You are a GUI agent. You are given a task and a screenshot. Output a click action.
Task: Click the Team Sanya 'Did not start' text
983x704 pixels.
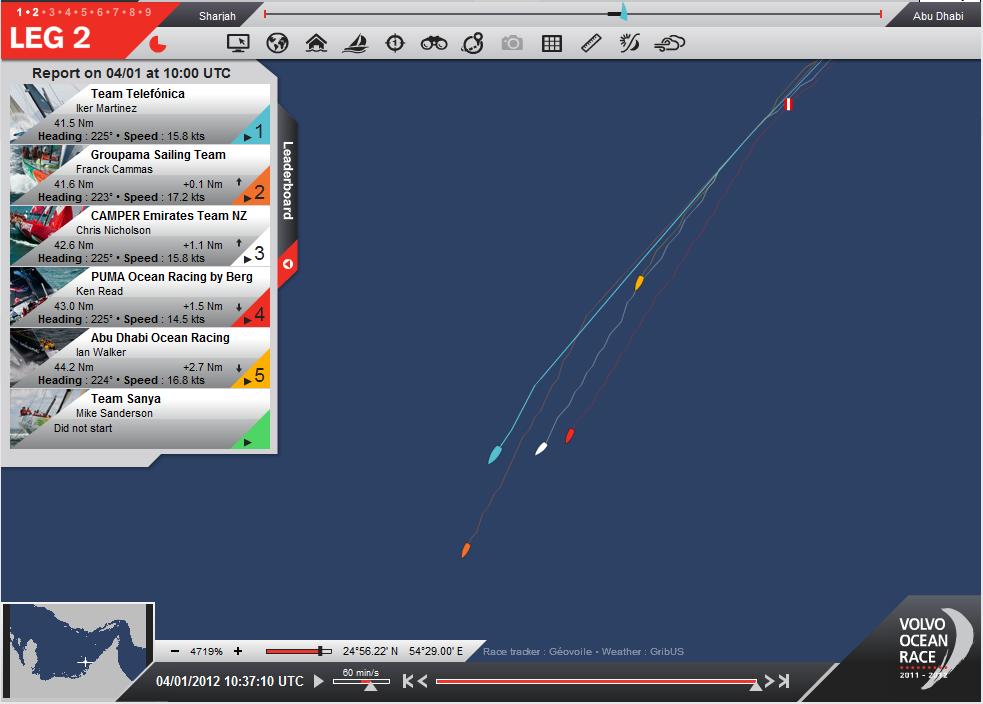pyautogui.click(x=83, y=428)
